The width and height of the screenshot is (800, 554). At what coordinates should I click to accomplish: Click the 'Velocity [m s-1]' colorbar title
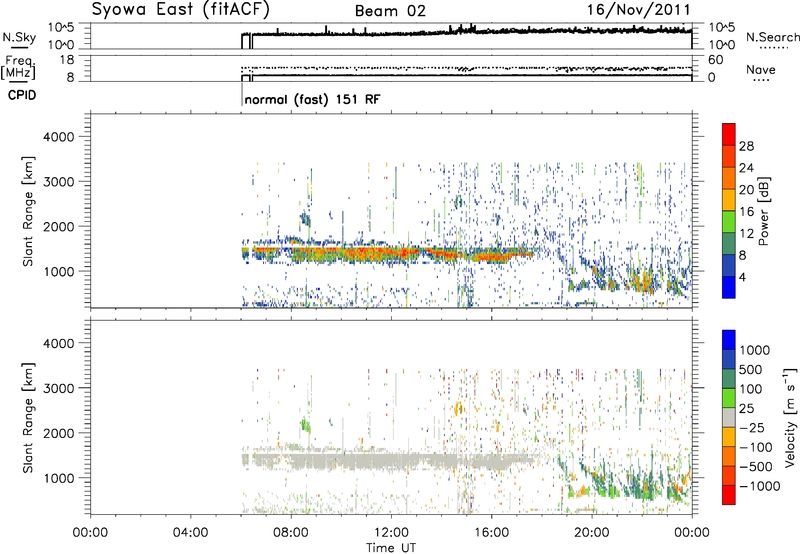(x=790, y=417)
